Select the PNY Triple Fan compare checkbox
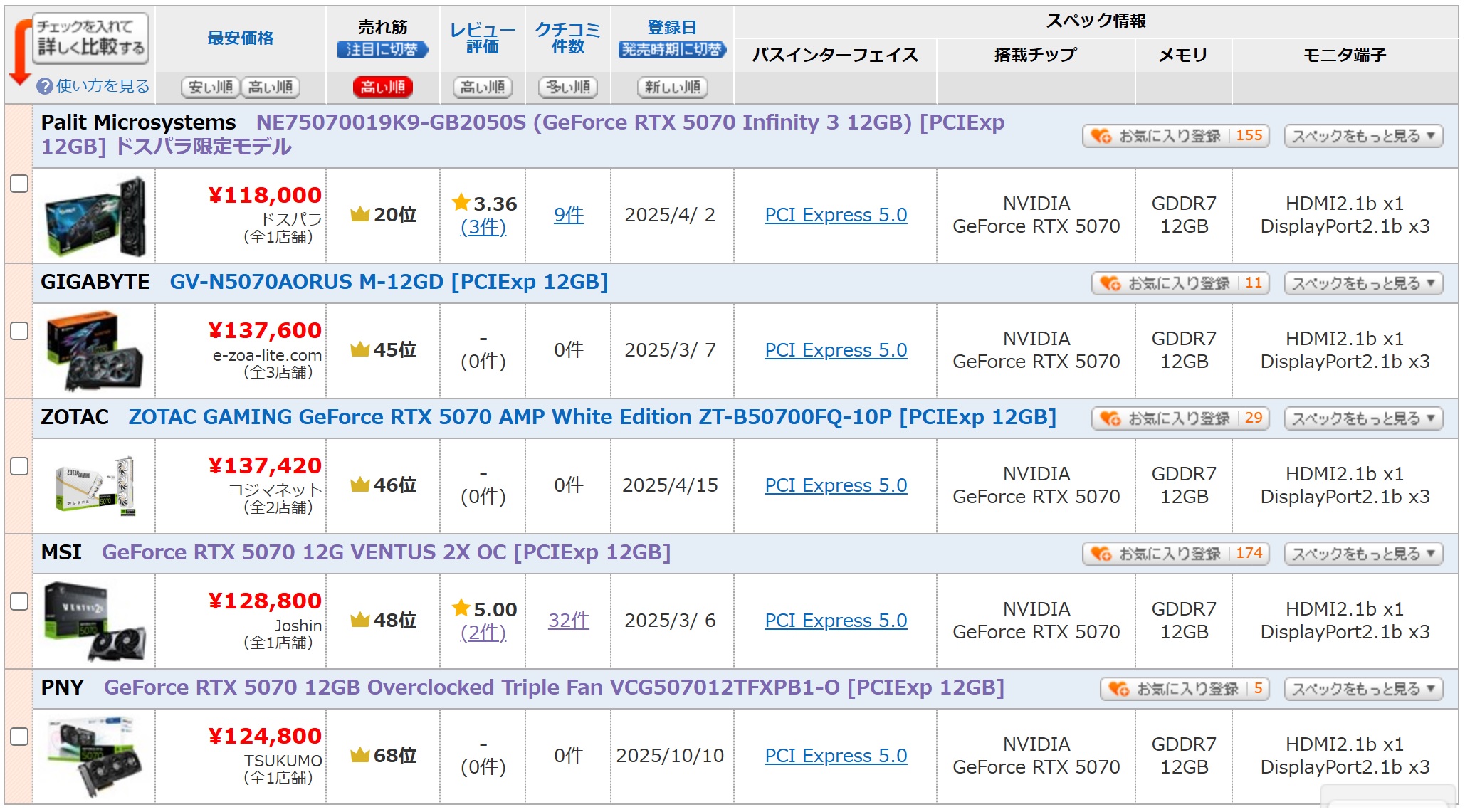This screenshot has width=1465, height=812. point(19,737)
